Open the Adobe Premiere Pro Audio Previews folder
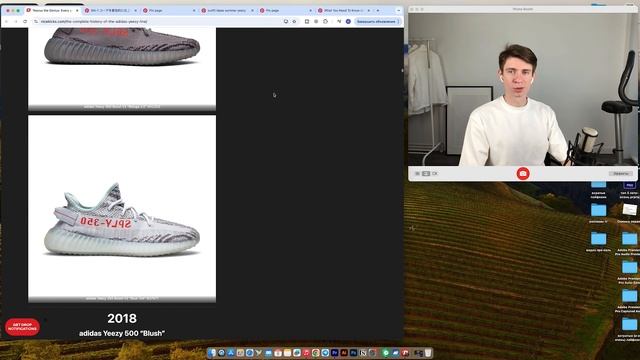 click(629, 239)
